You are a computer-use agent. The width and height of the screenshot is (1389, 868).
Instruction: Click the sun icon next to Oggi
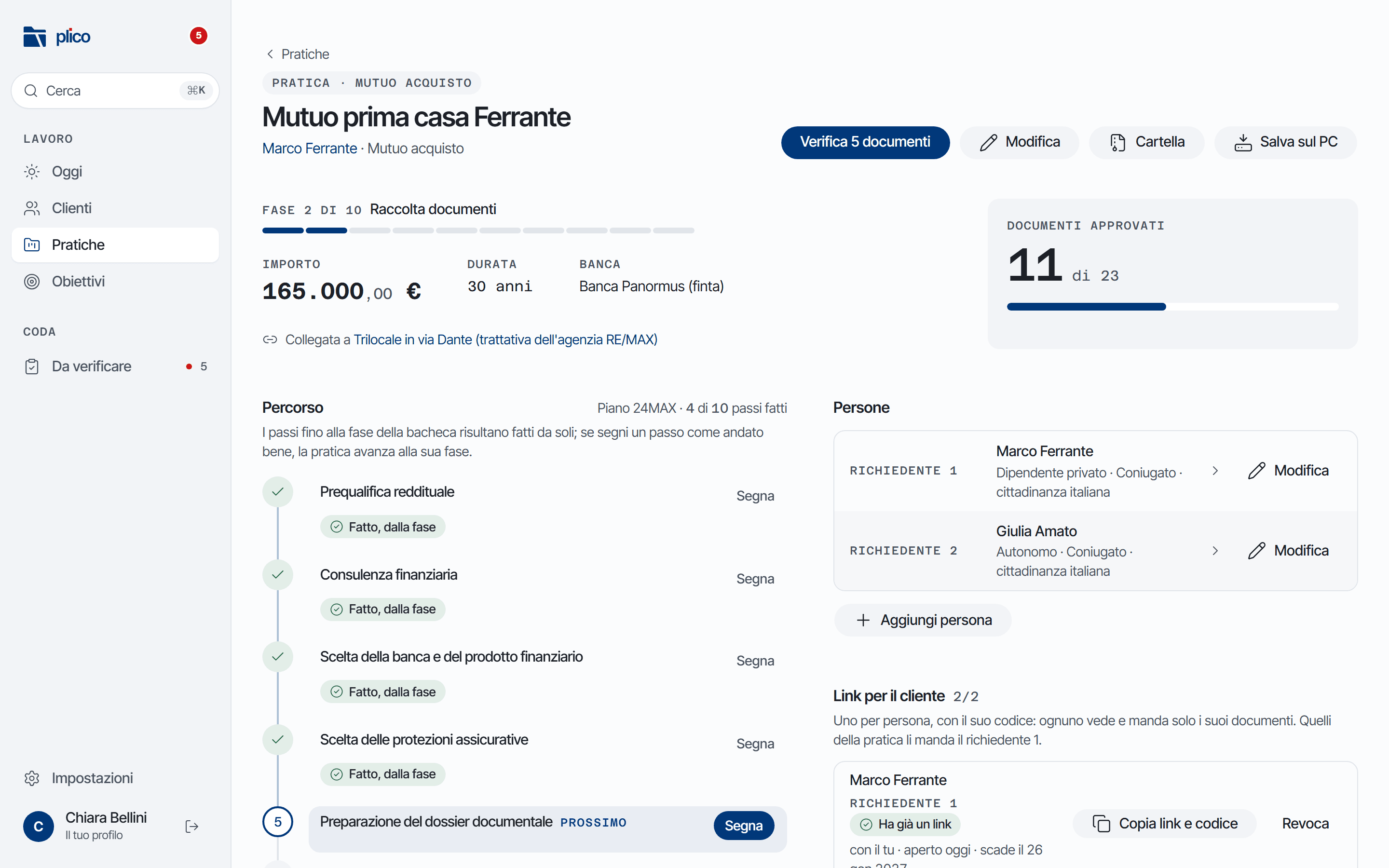32,172
